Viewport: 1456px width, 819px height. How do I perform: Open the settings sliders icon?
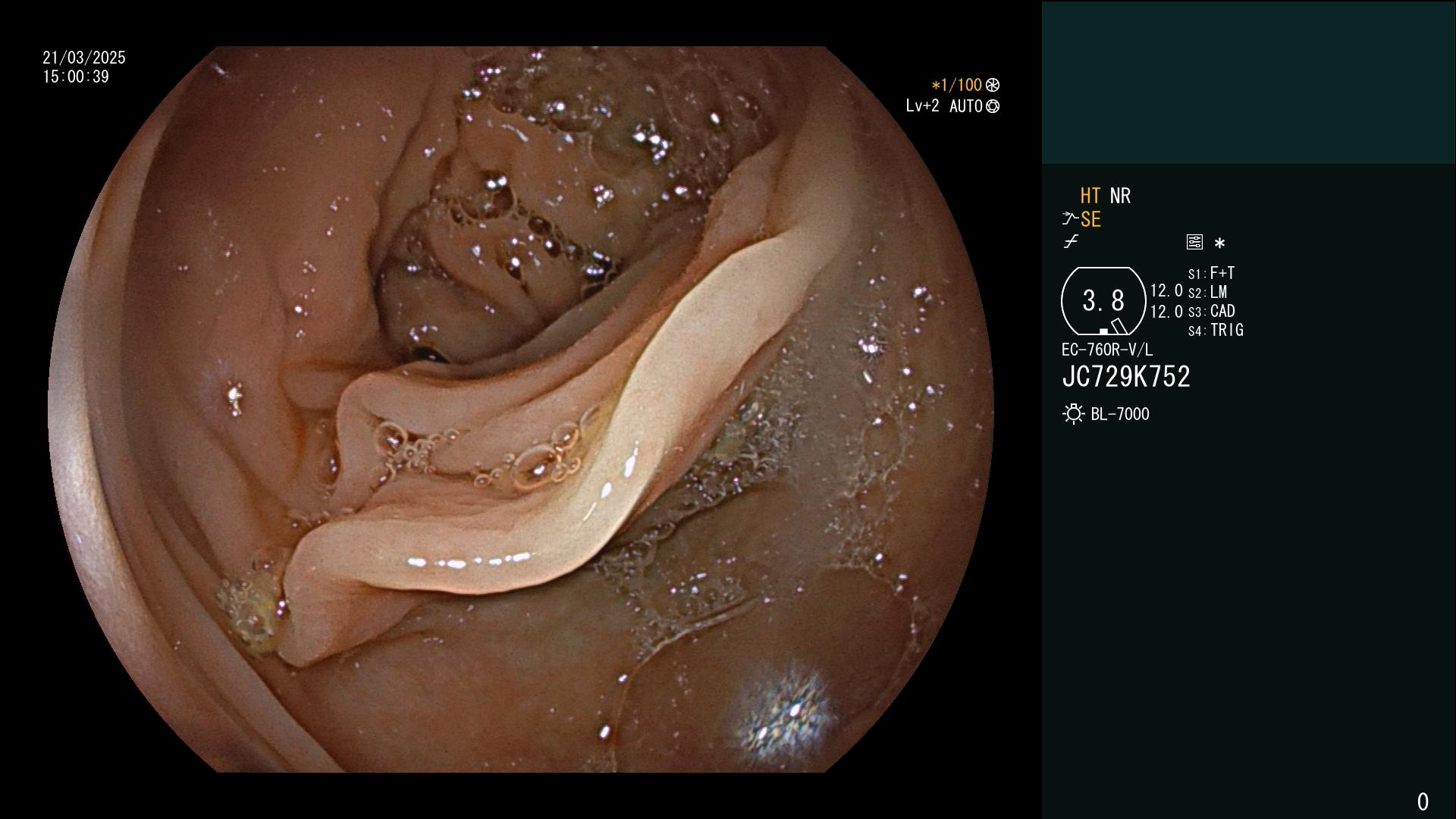coord(1194,242)
